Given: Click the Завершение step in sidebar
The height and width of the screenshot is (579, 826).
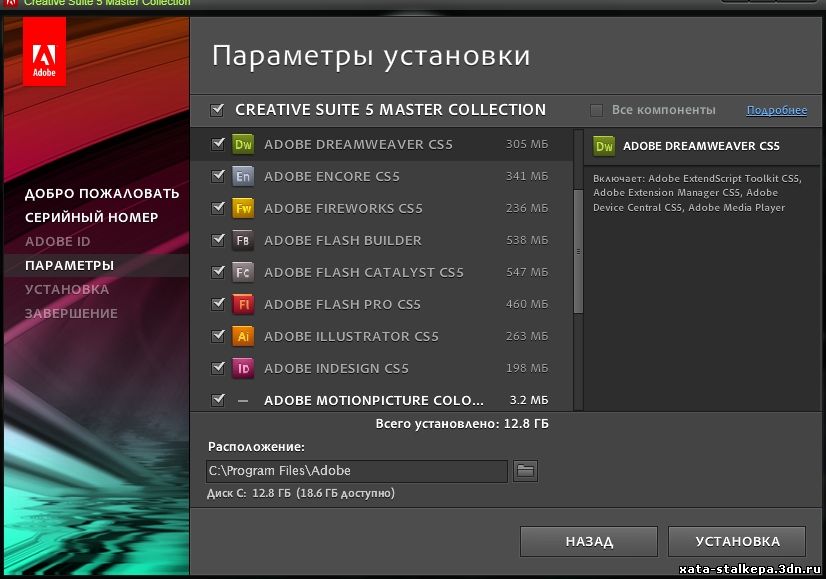Looking at the screenshot, I should coord(72,313).
